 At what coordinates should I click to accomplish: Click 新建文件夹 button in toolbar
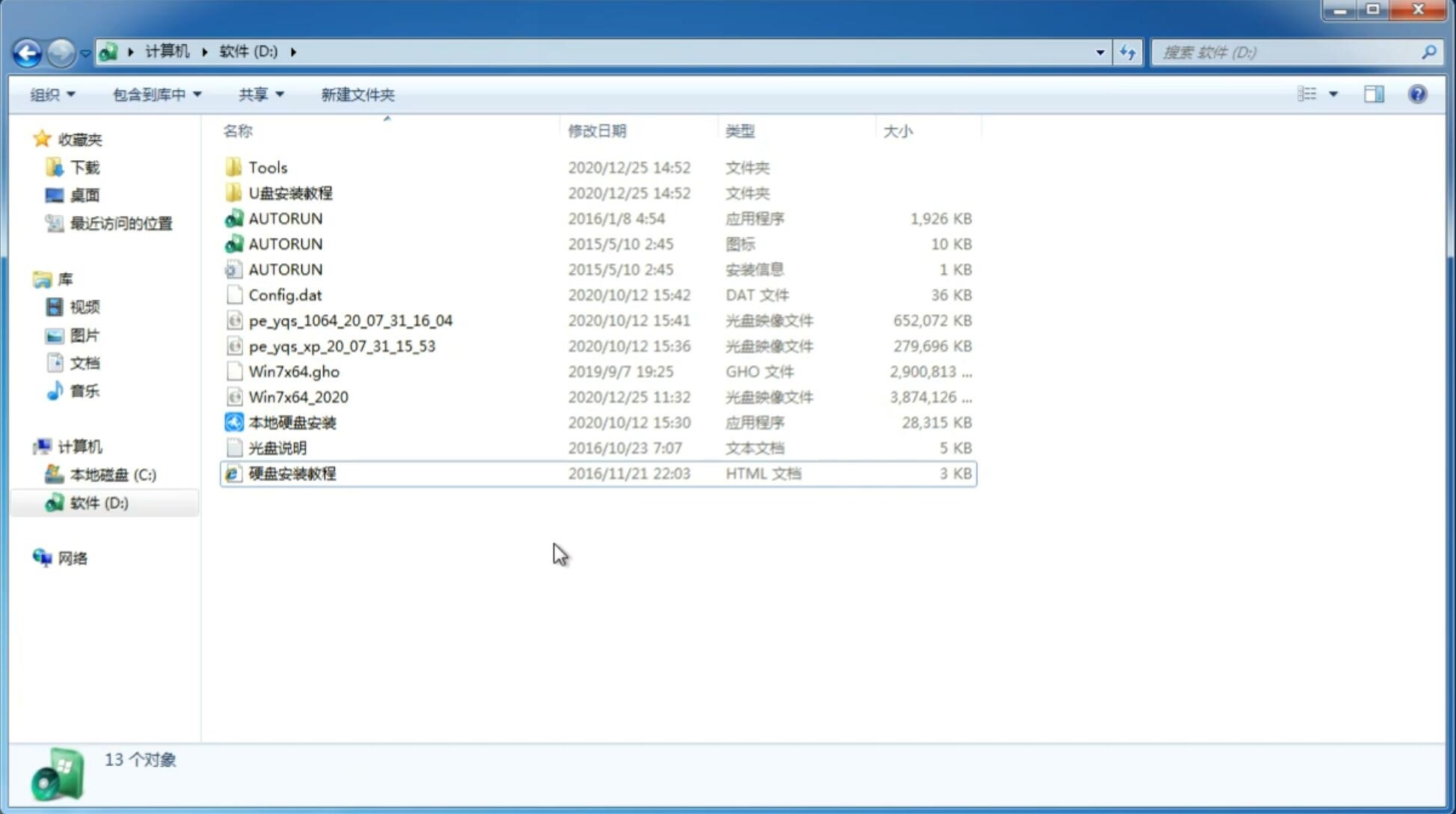[x=357, y=94]
